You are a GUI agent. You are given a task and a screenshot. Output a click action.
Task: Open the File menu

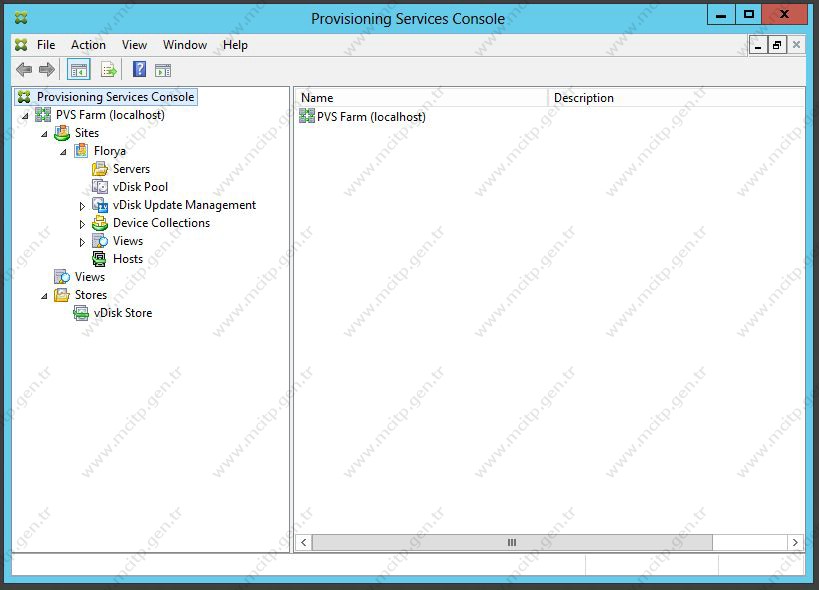tap(46, 45)
